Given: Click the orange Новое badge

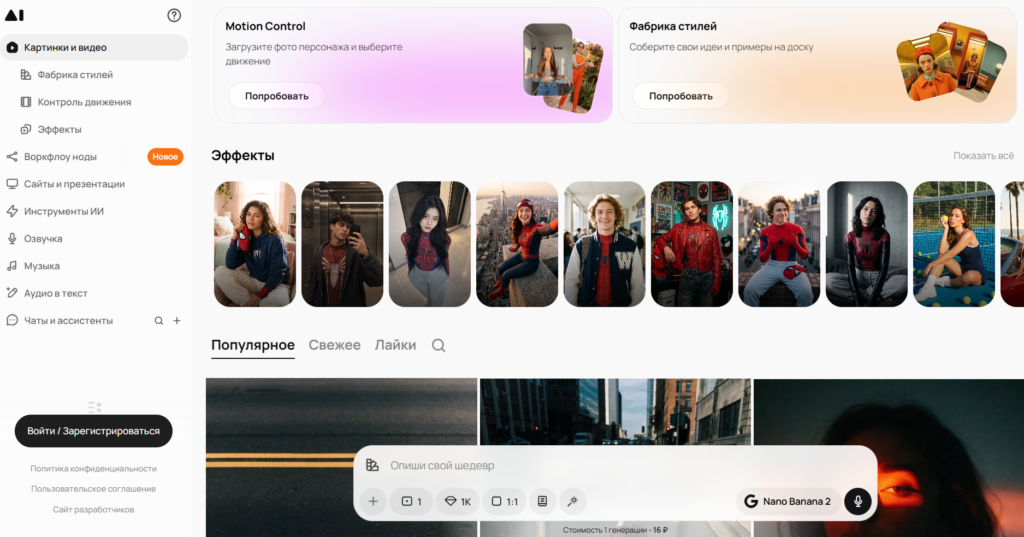Looking at the screenshot, I should pyautogui.click(x=165, y=157).
